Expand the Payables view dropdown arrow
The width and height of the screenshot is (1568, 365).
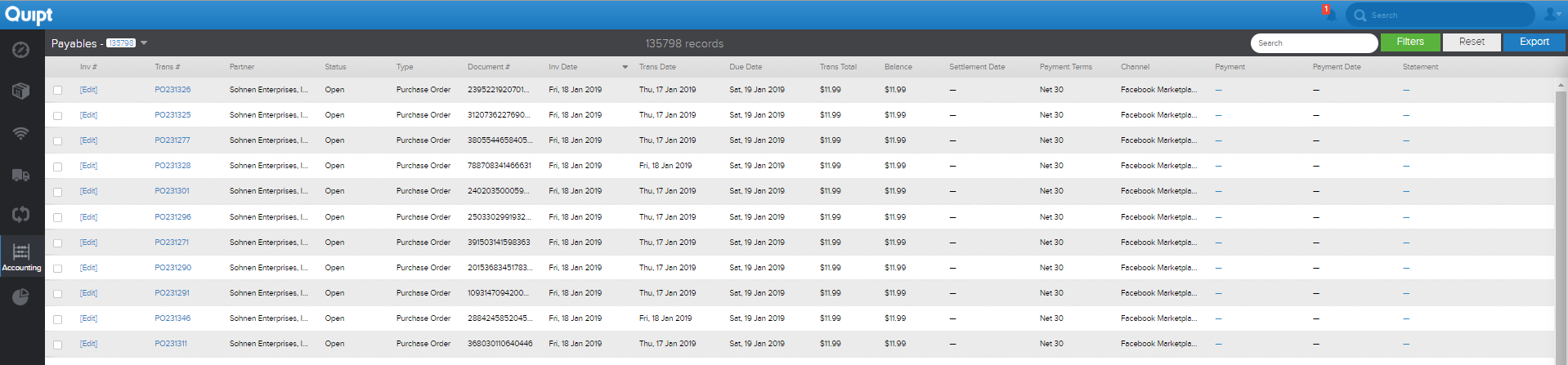click(x=144, y=43)
